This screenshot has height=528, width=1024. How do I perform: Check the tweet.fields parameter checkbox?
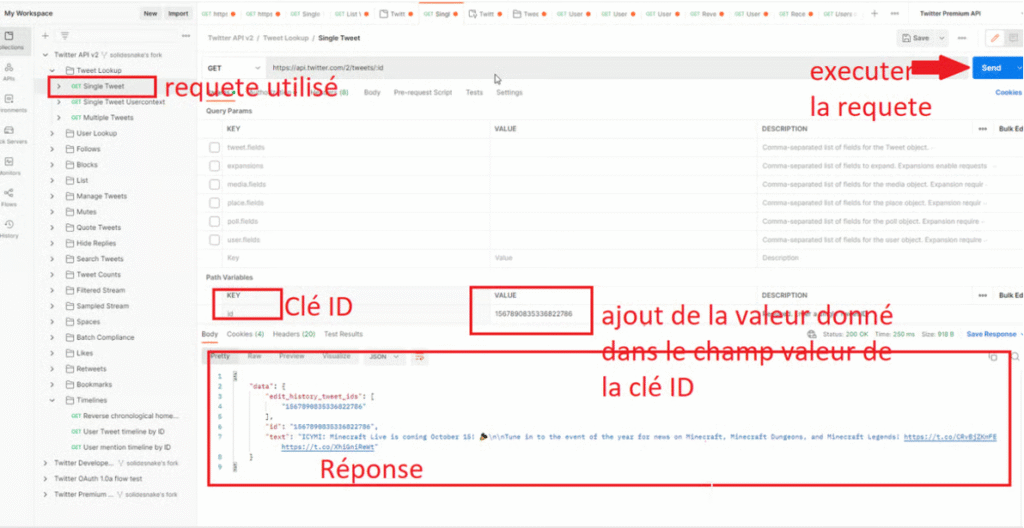214,148
